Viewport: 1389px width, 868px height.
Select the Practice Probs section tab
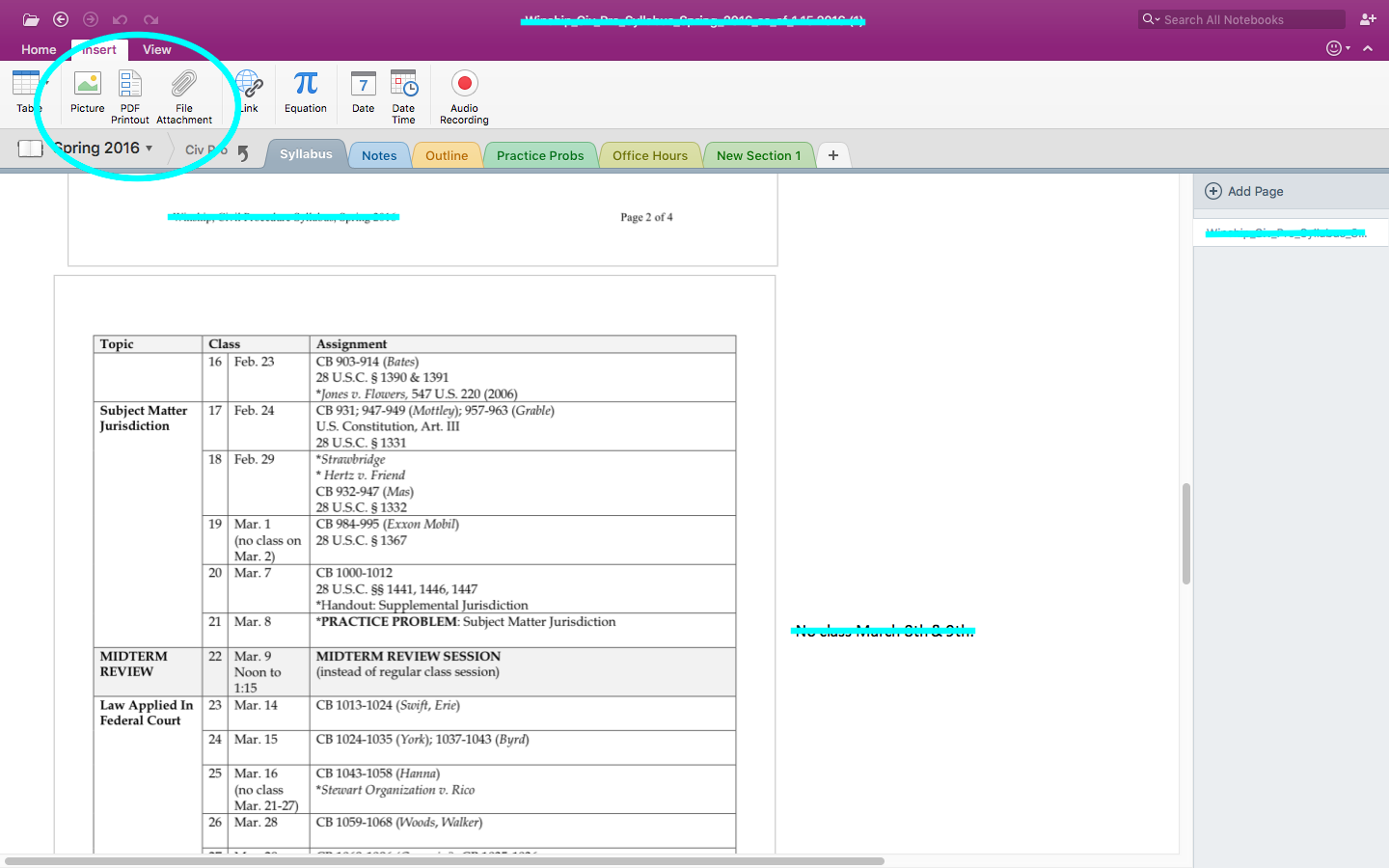(x=540, y=155)
